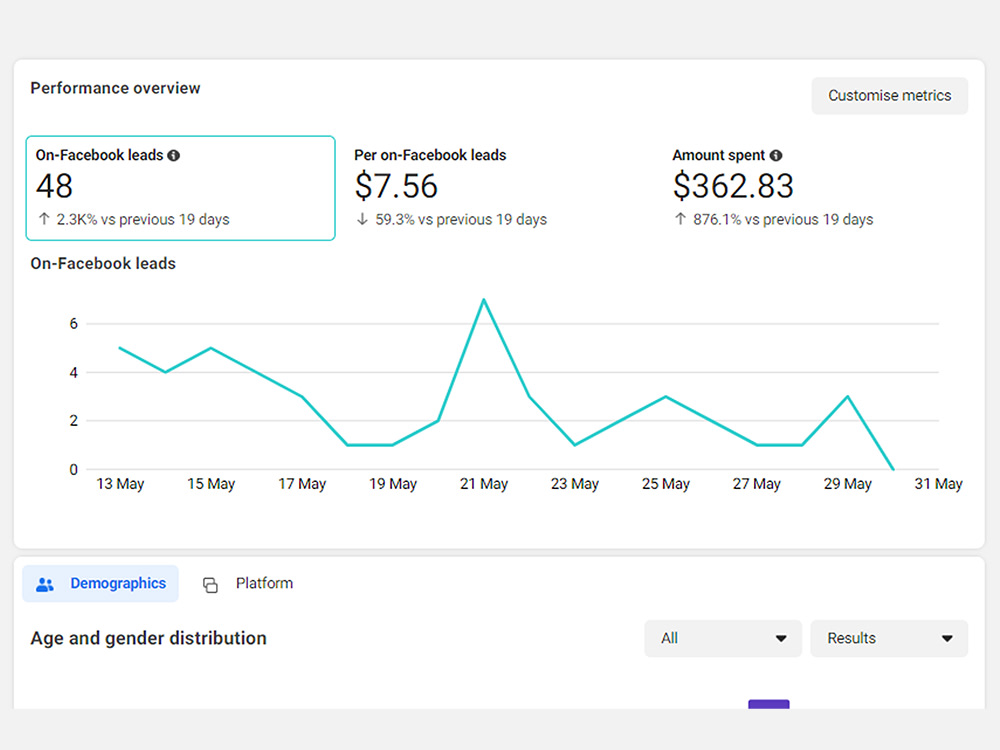Switch to the Platform tab

pos(248,584)
